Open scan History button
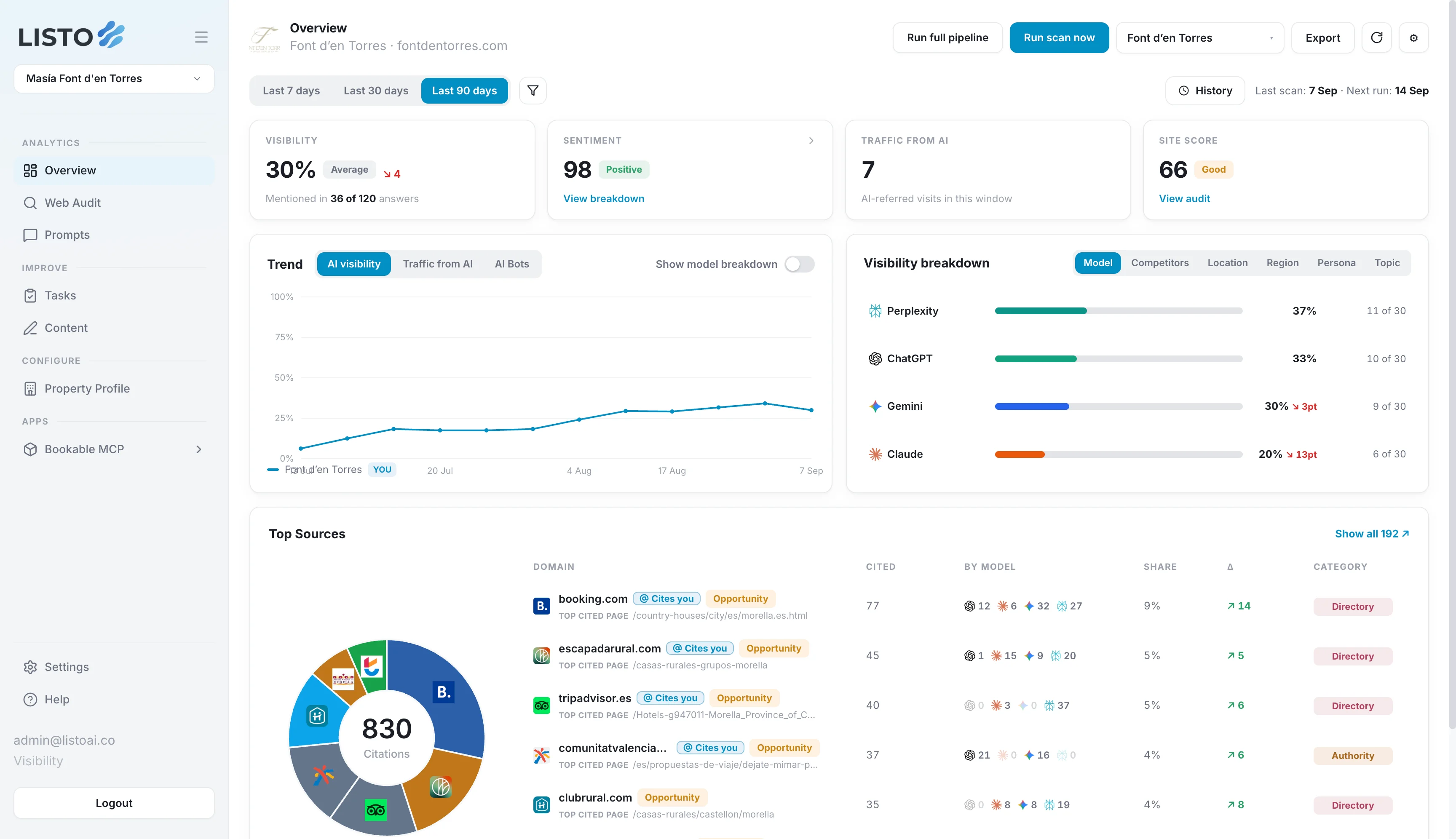 (x=1204, y=91)
